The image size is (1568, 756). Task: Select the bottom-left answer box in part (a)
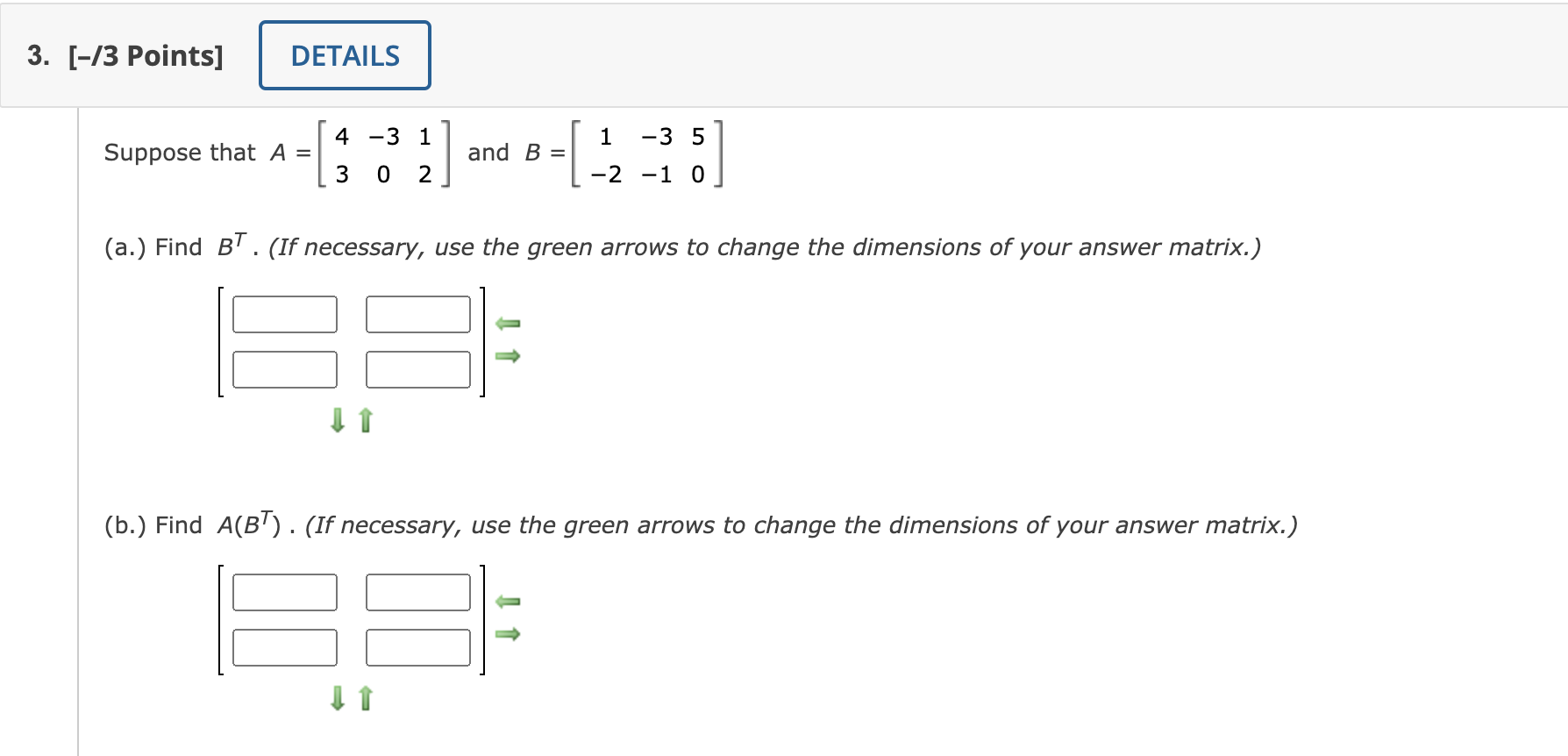284,369
